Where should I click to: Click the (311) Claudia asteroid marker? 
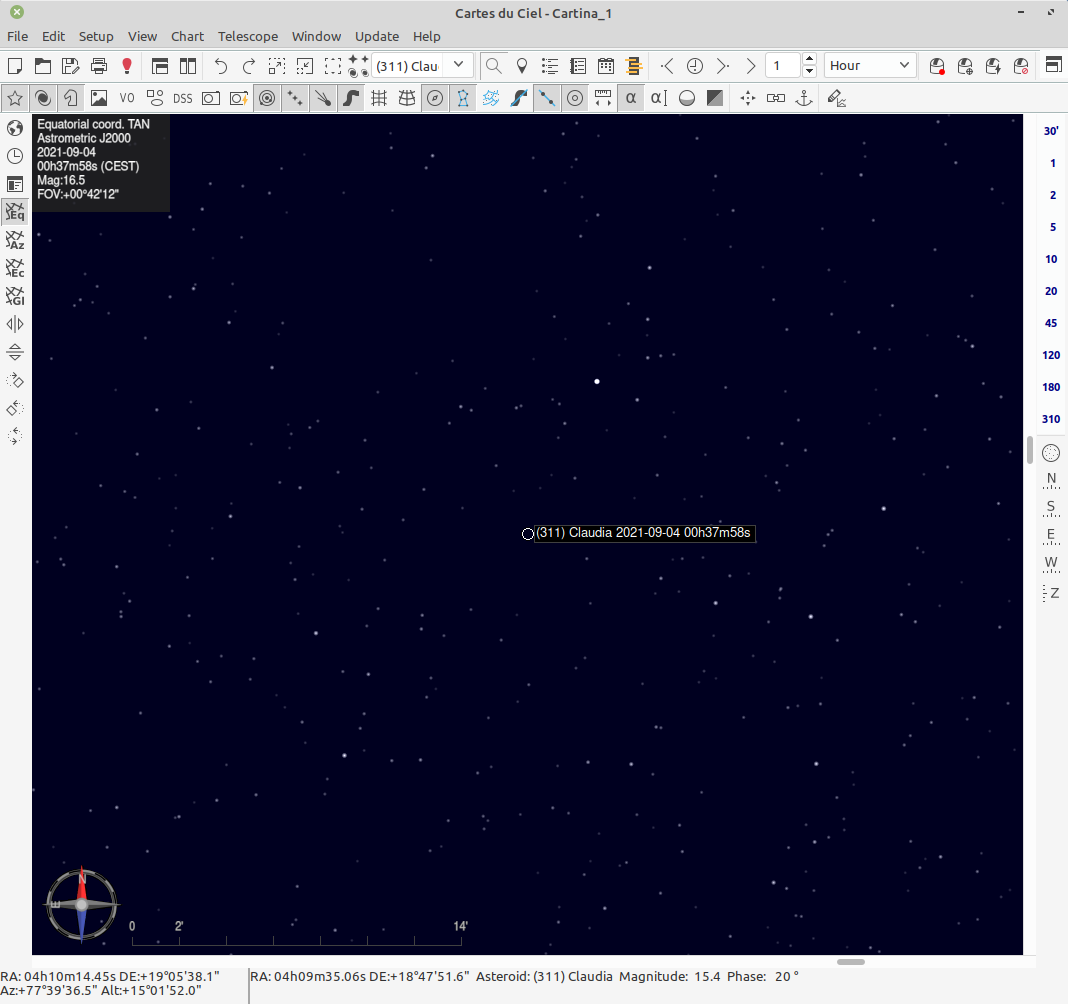(528, 534)
